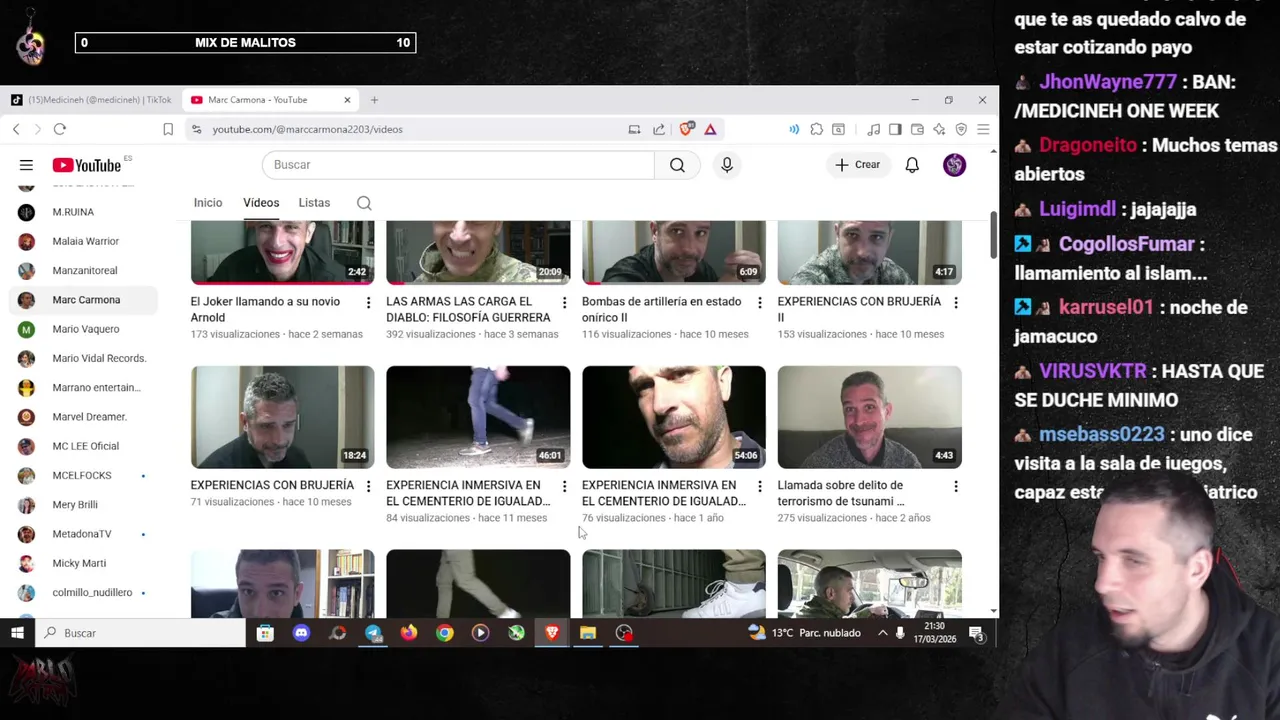Start voice search with the microphone icon
The width and height of the screenshot is (1280, 720).
[727, 165]
